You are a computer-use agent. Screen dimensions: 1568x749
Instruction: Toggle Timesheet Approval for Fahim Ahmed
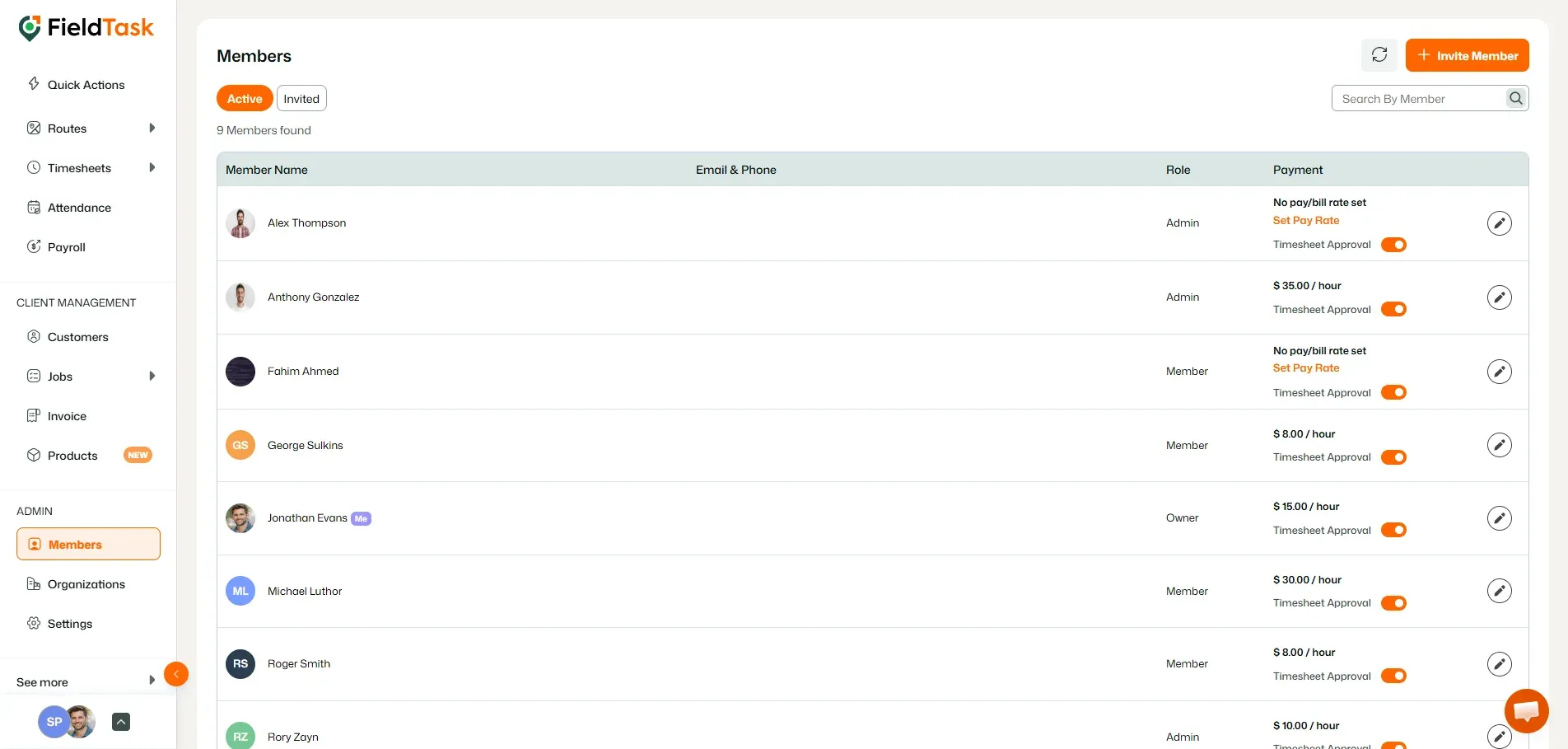pos(1393,392)
